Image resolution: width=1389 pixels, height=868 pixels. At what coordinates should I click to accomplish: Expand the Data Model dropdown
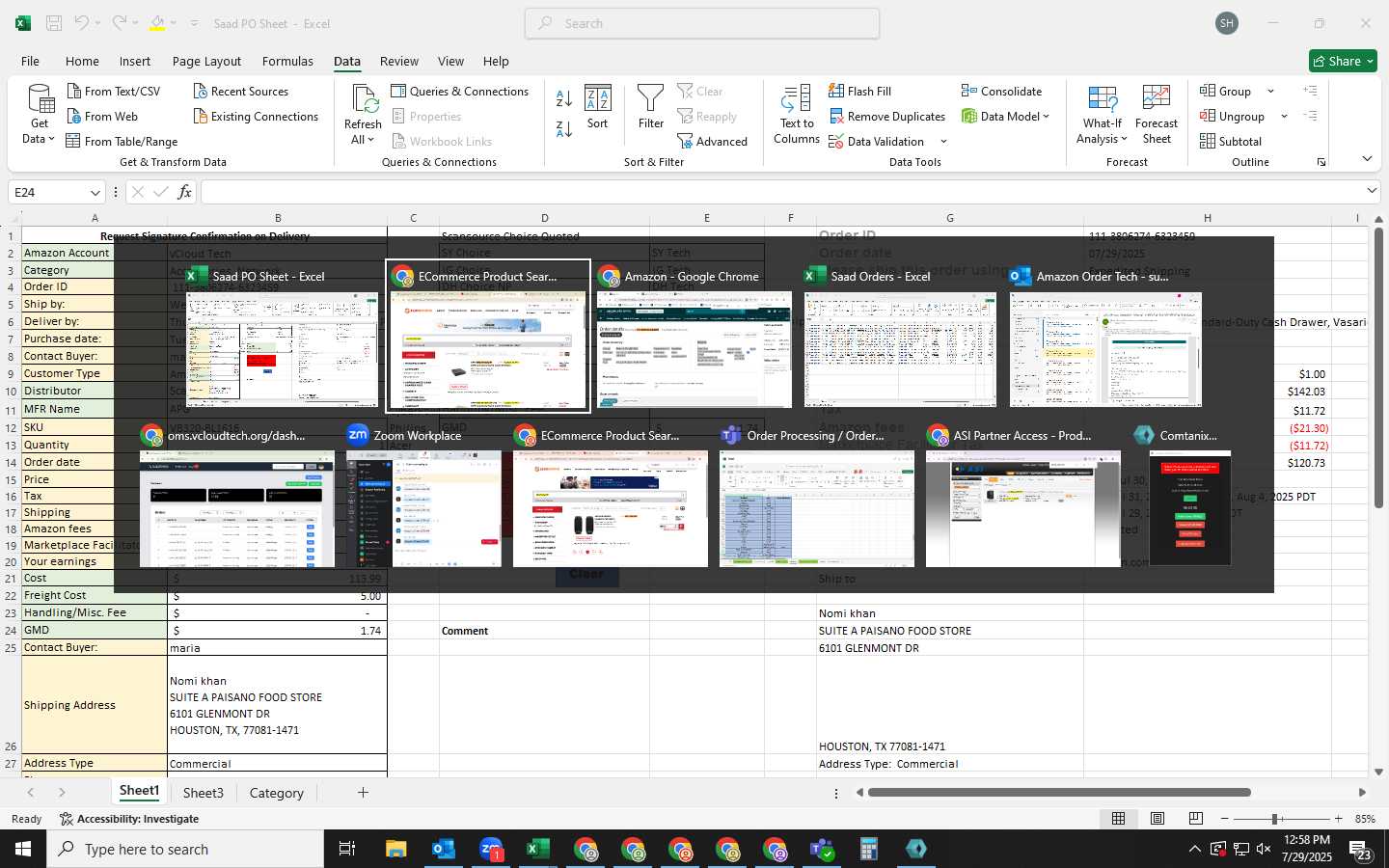(1046, 117)
